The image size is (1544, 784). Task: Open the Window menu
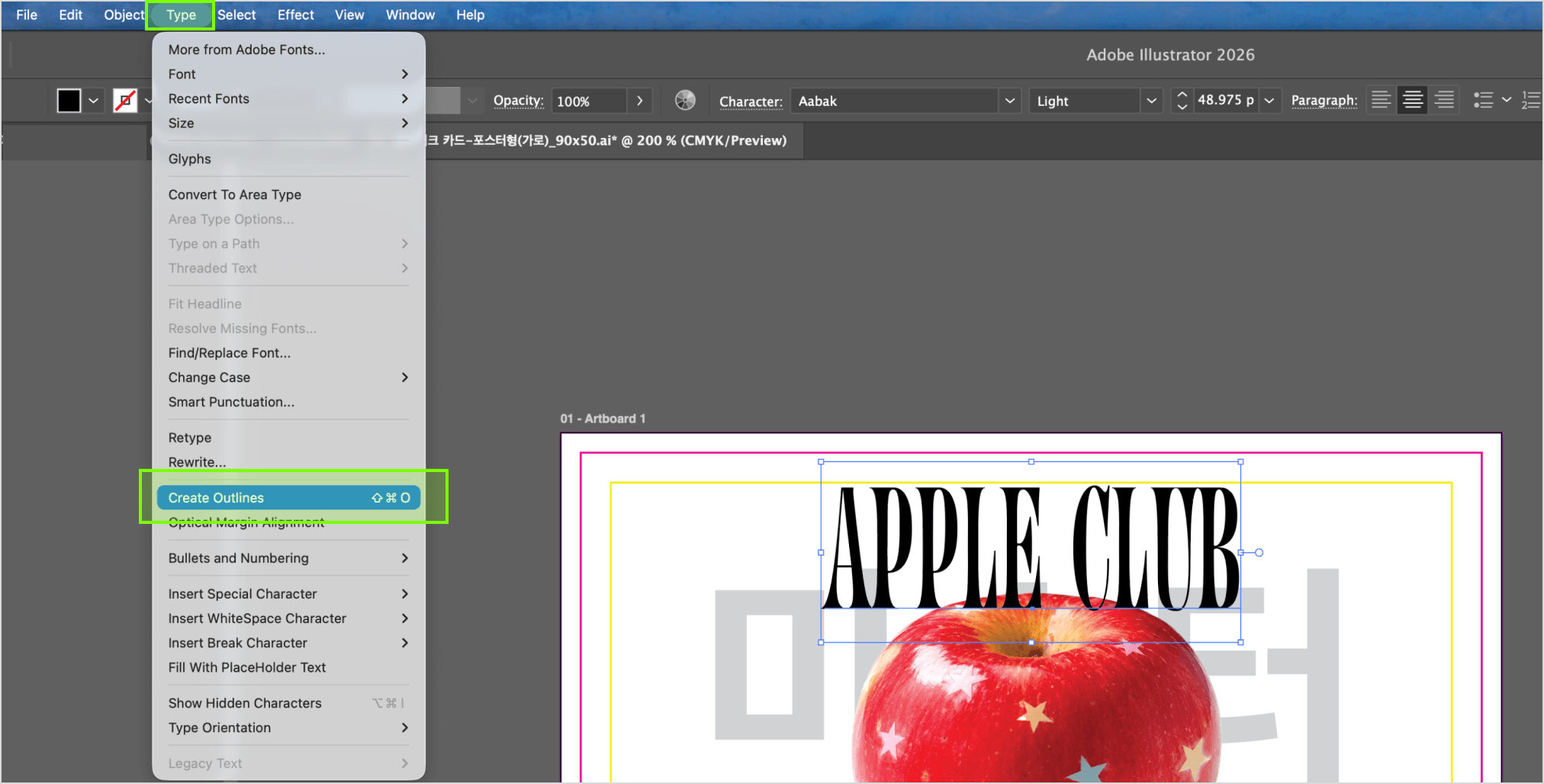click(410, 14)
